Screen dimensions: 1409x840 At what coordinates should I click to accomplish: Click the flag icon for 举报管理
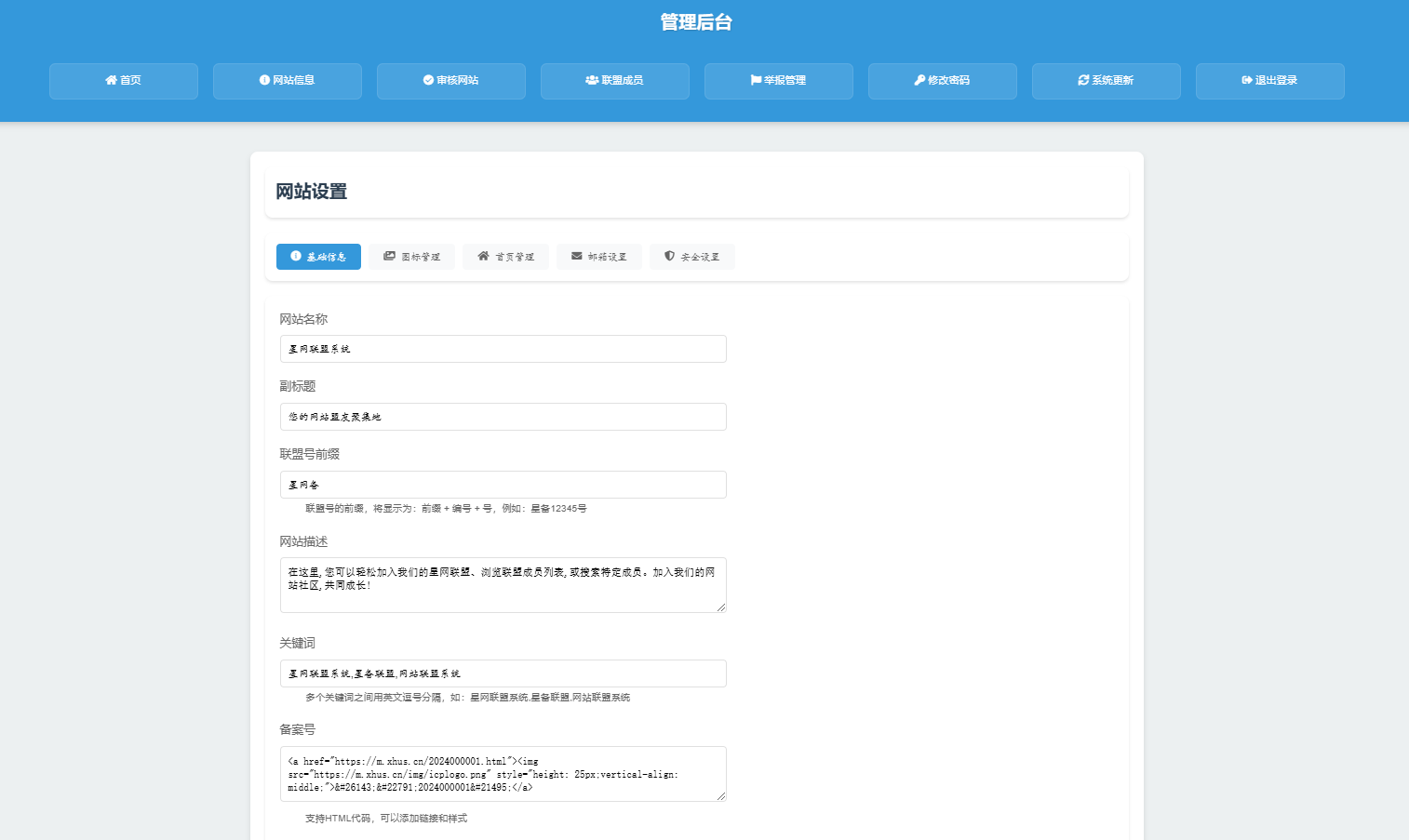click(x=756, y=81)
